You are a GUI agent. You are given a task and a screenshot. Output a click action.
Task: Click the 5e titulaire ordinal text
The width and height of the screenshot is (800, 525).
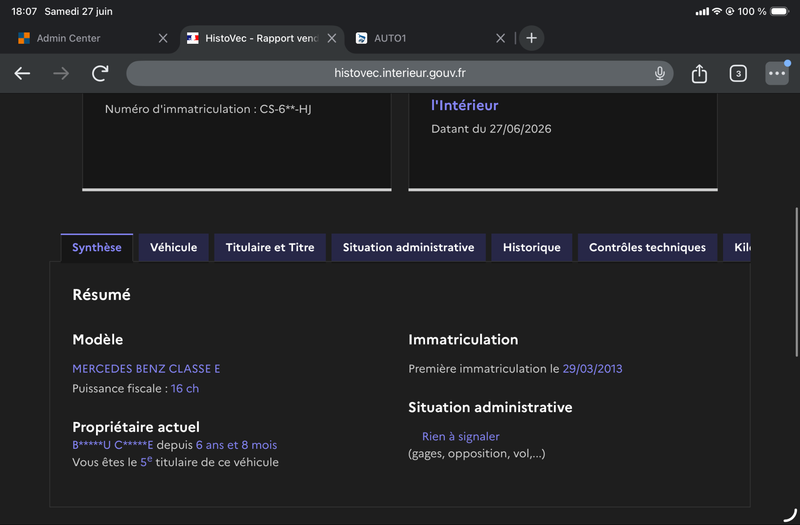(x=146, y=462)
